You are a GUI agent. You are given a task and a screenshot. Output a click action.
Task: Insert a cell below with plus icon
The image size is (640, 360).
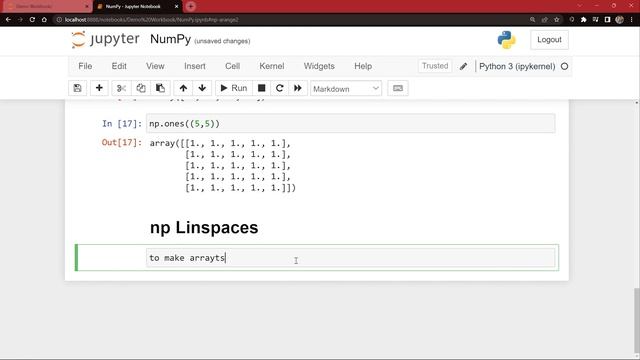click(x=99, y=88)
